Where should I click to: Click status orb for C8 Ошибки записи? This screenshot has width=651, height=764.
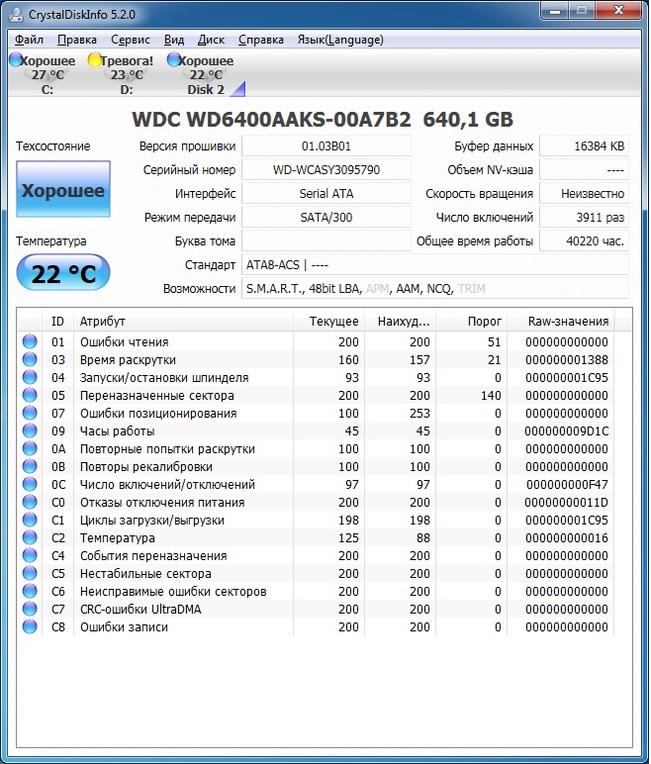coord(30,626)
